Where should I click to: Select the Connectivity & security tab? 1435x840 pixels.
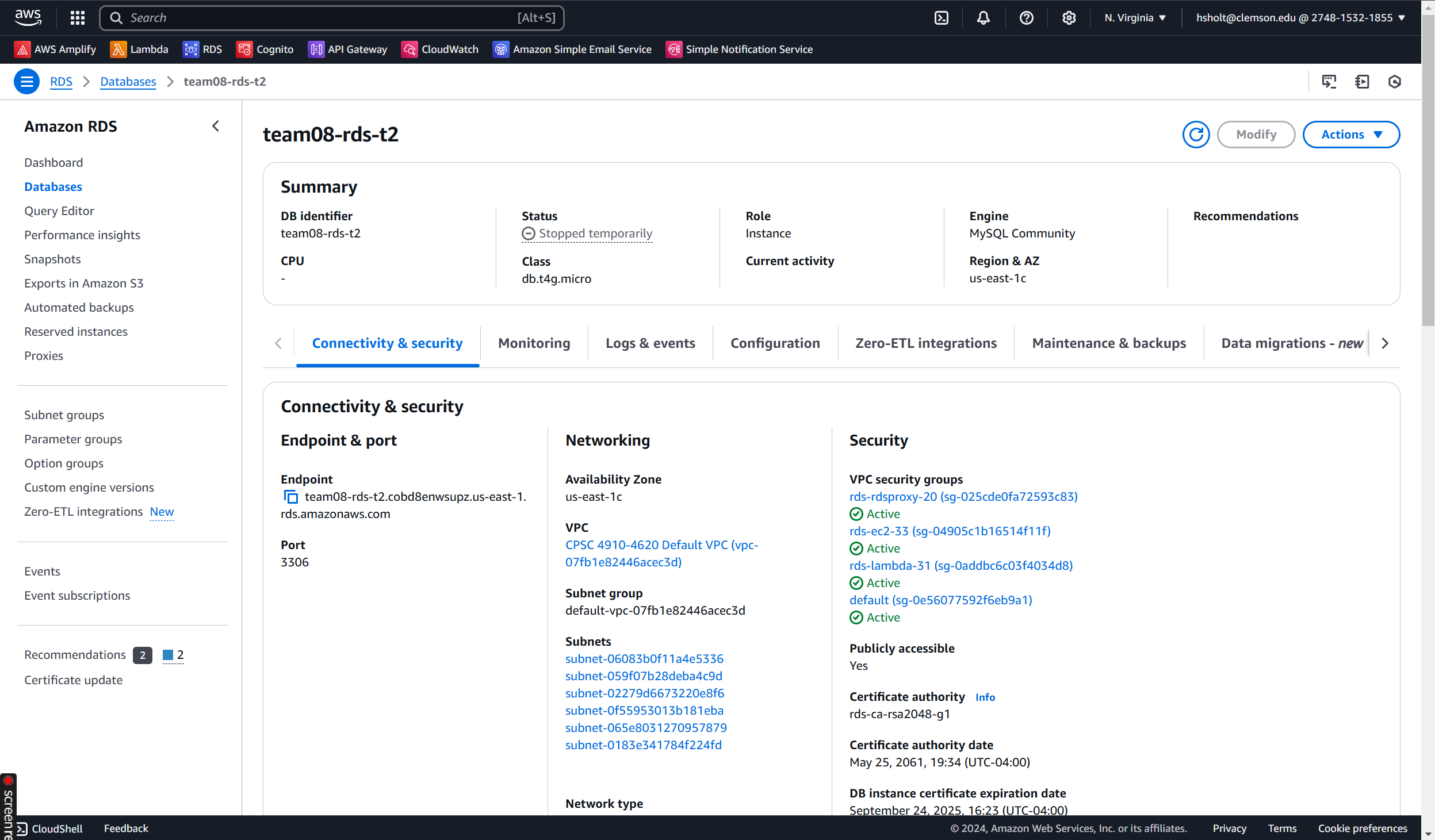[x=387, y=343]
